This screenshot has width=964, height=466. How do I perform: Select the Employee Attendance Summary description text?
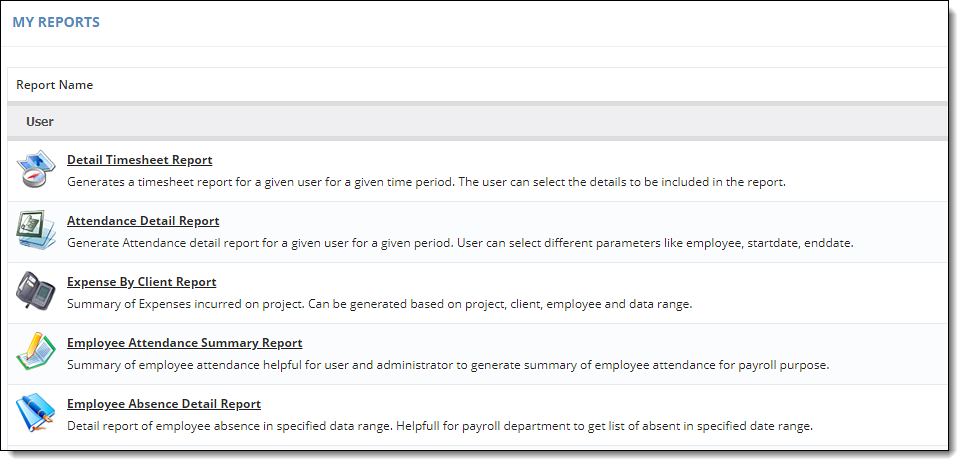tap(448, 365)
